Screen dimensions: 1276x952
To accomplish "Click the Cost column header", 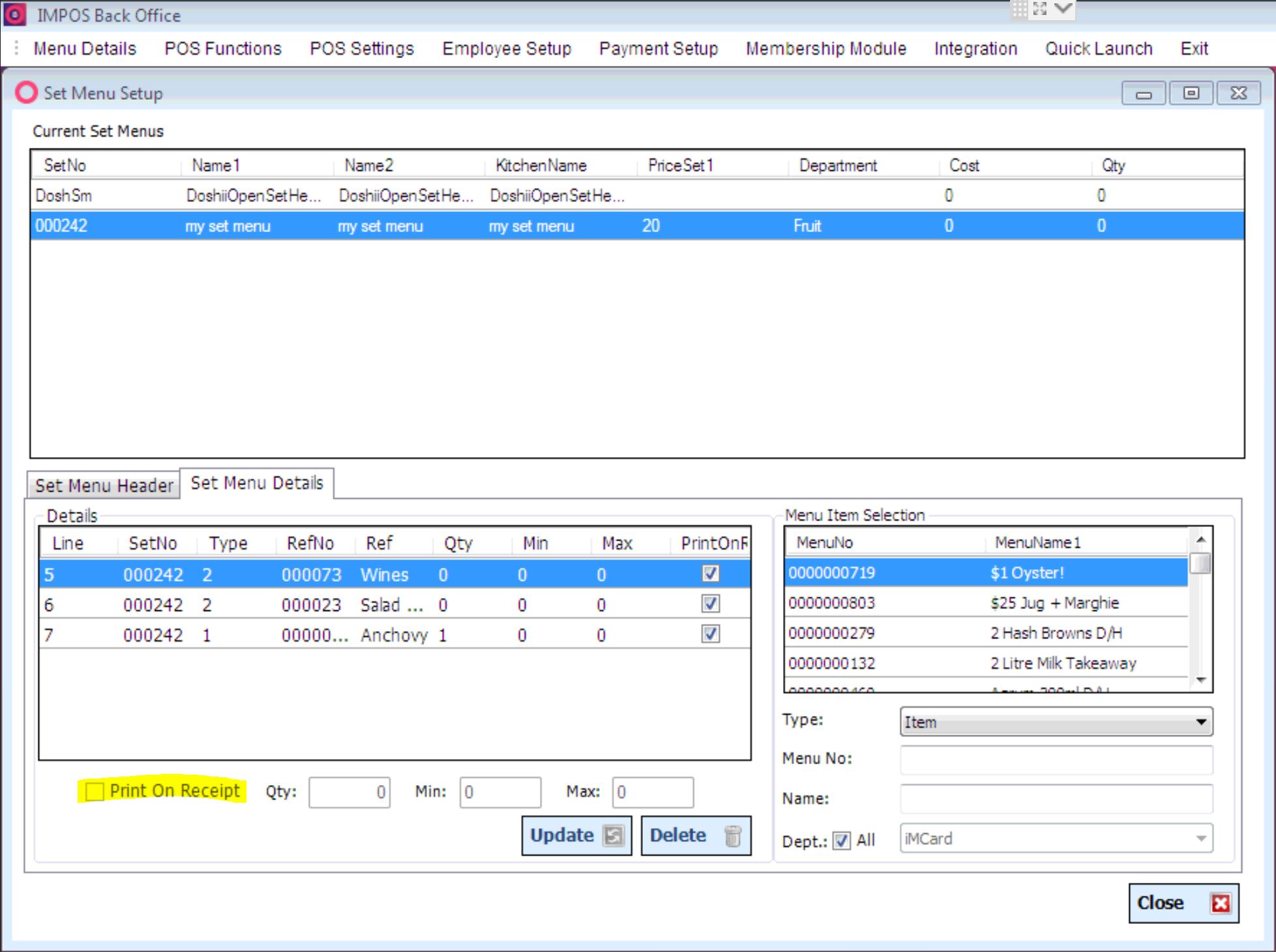I will [x=1015, y=166].
